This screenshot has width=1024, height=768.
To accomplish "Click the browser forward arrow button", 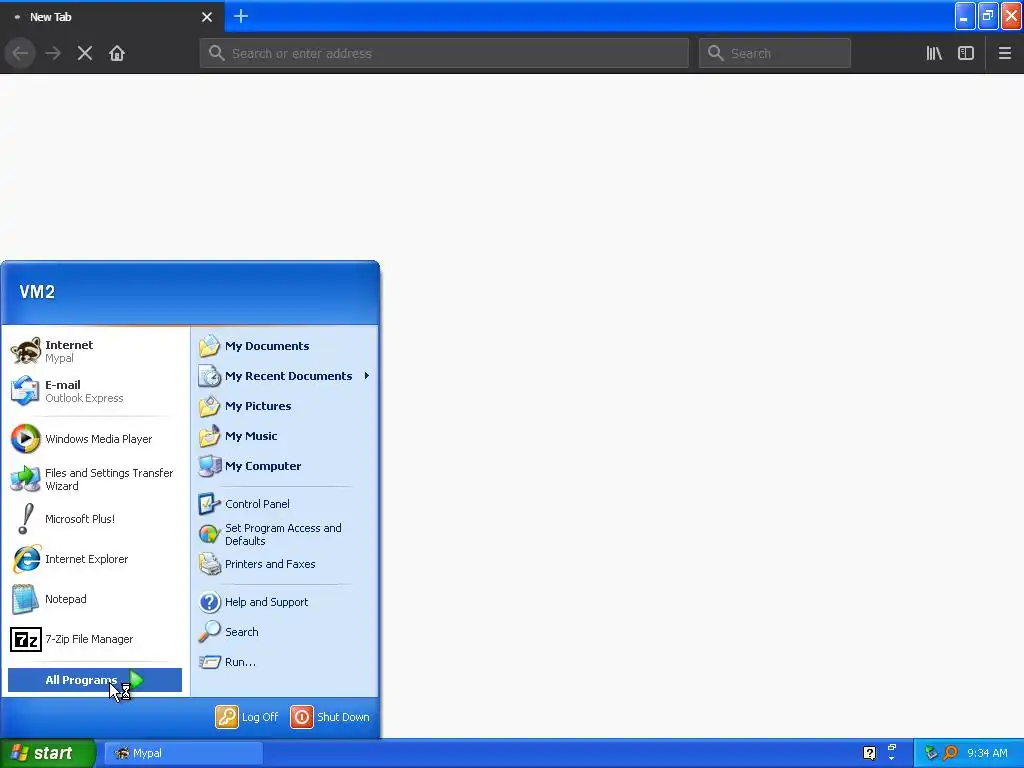I will pos(53,53).
